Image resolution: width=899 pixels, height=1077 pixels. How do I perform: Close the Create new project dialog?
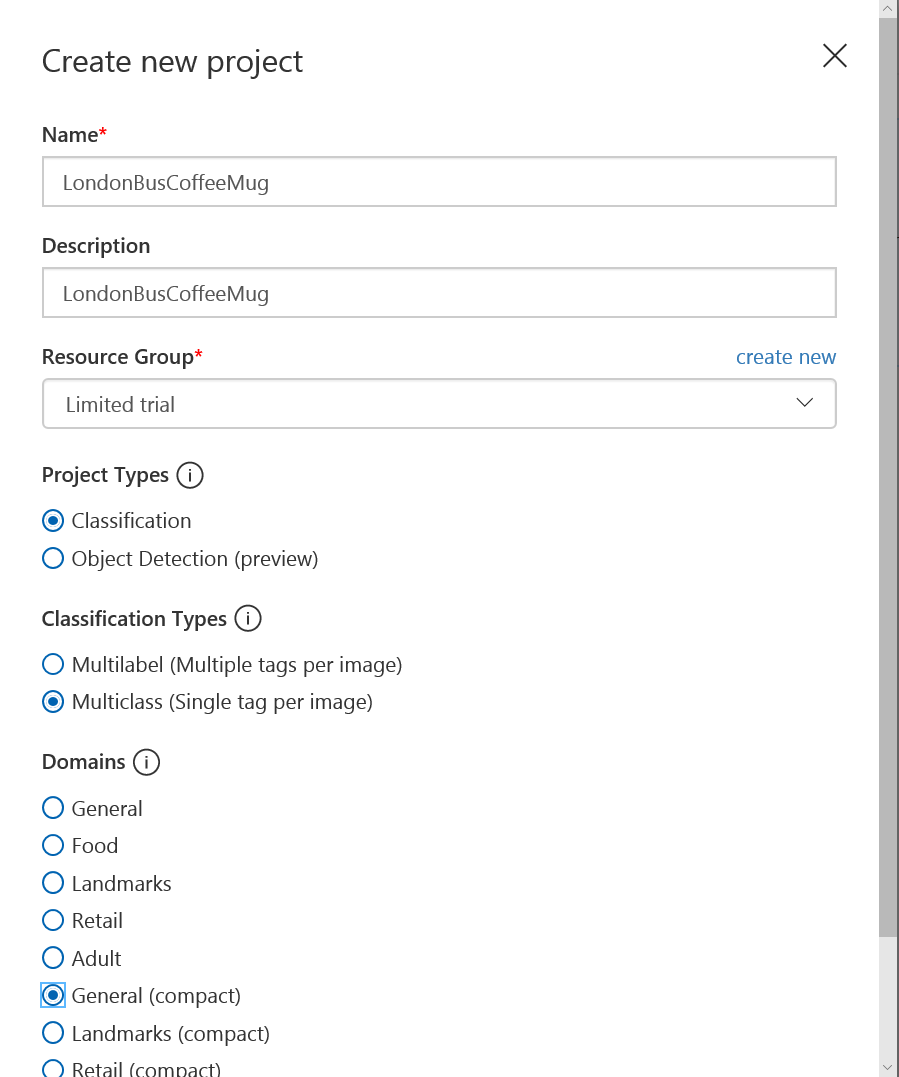[x=834, y=56]
